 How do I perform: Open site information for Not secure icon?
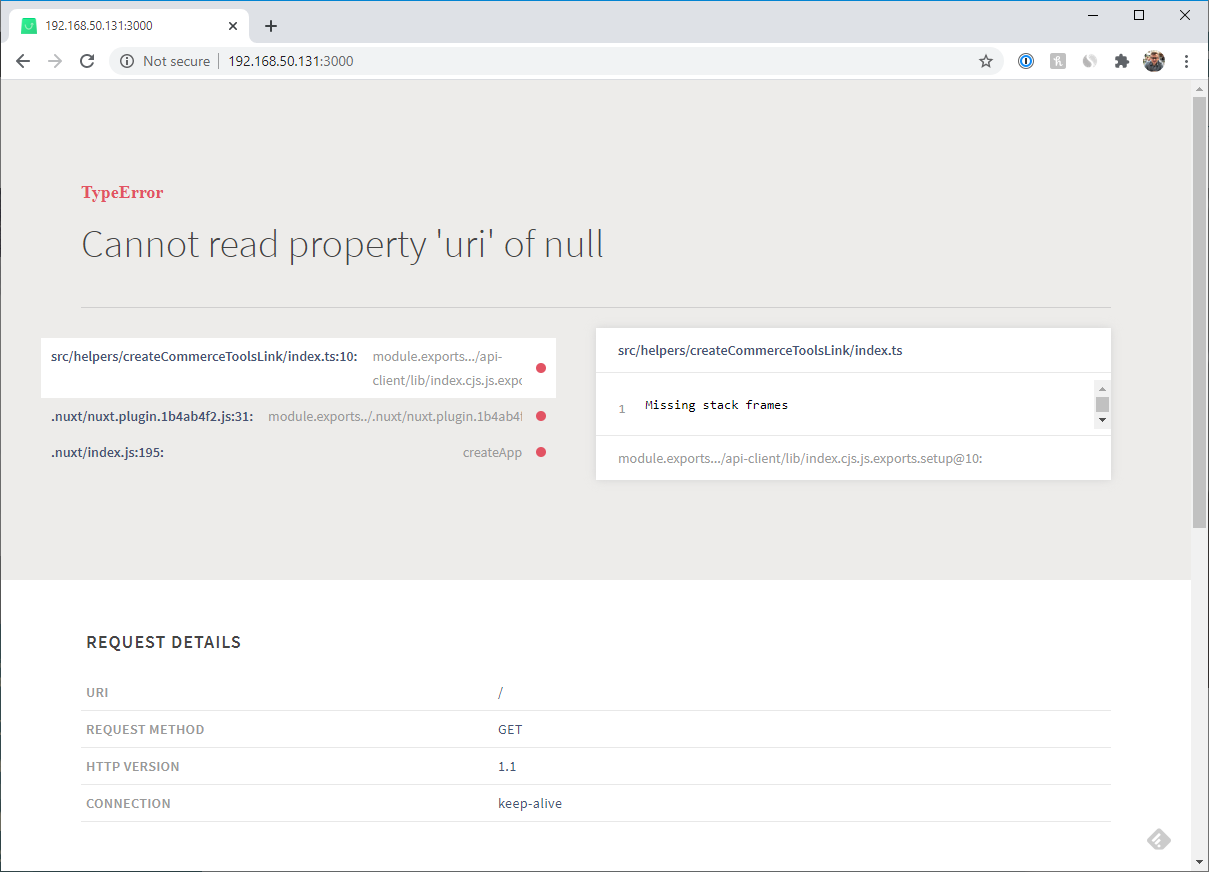127,61
